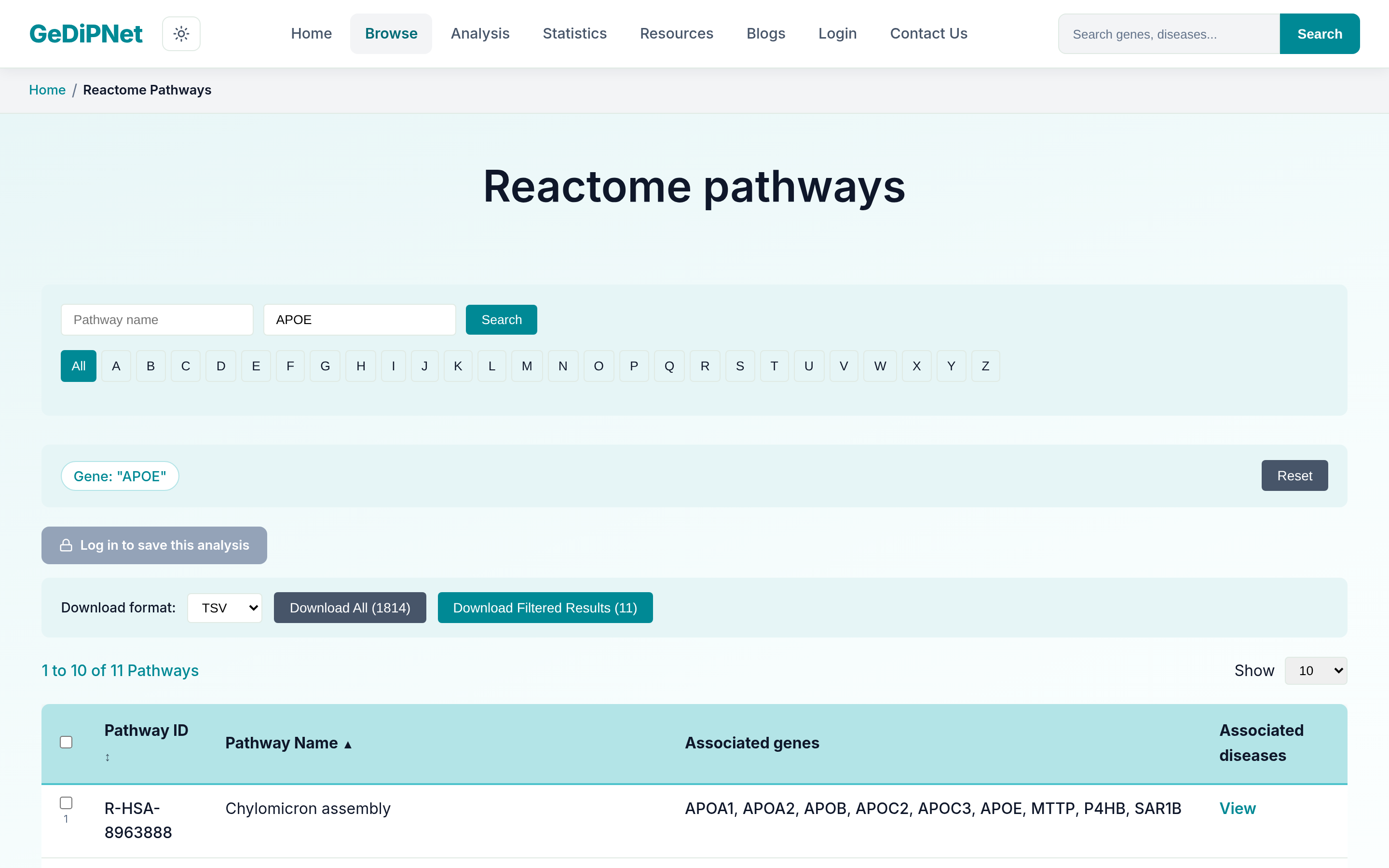Filter pathways by letter U

pyautogui.click(x=809, y=366)
